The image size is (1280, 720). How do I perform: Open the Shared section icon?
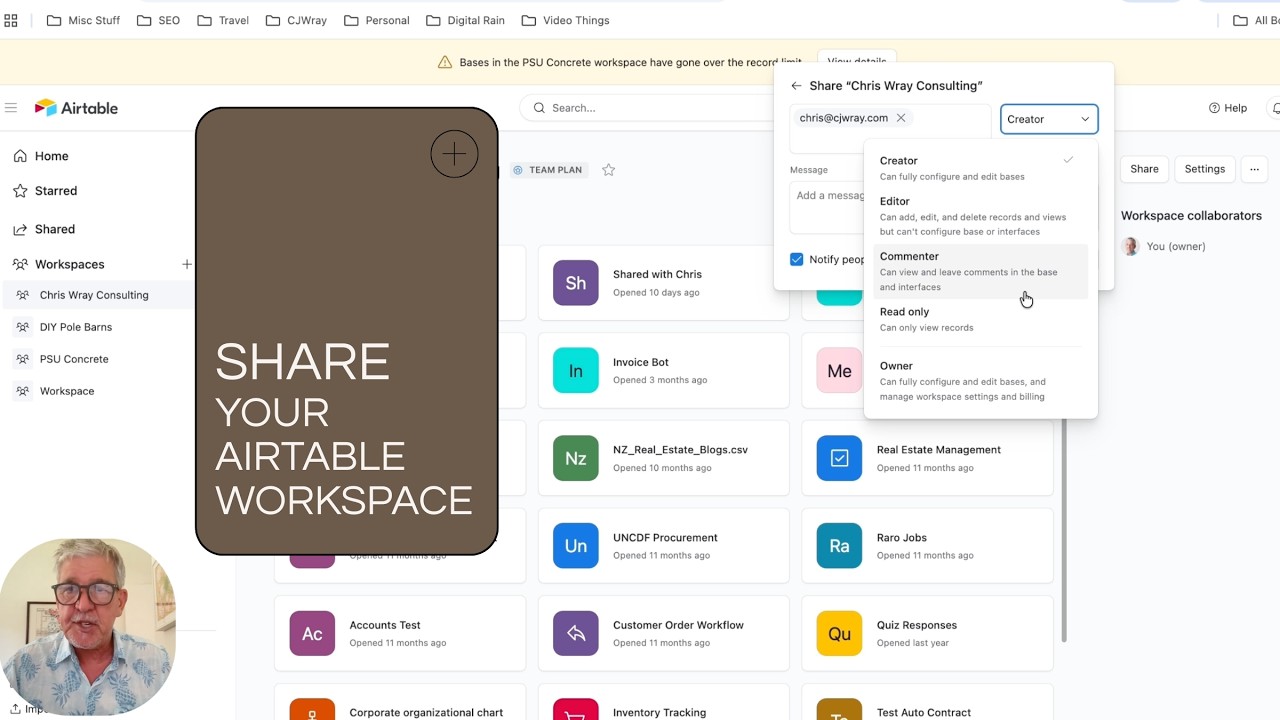tap(20, 229)
